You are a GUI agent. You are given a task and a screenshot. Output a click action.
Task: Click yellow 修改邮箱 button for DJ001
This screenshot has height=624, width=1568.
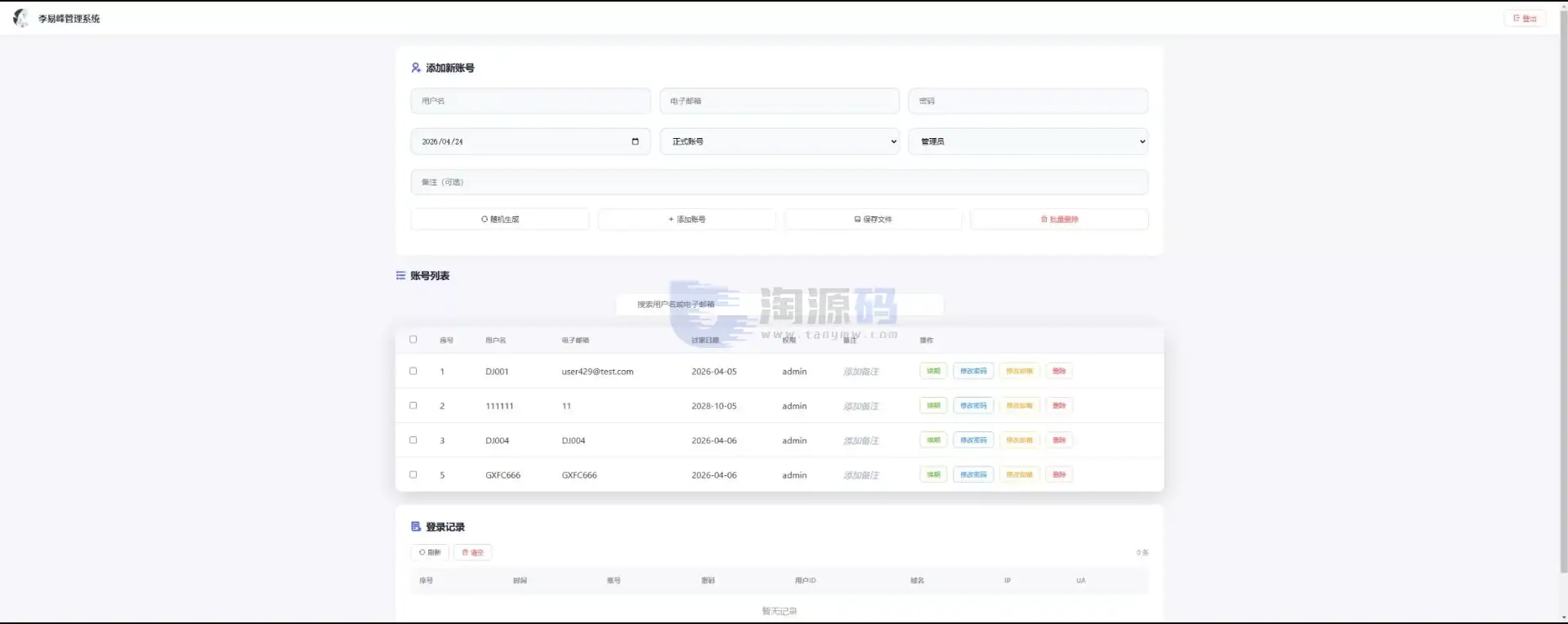1019,371
